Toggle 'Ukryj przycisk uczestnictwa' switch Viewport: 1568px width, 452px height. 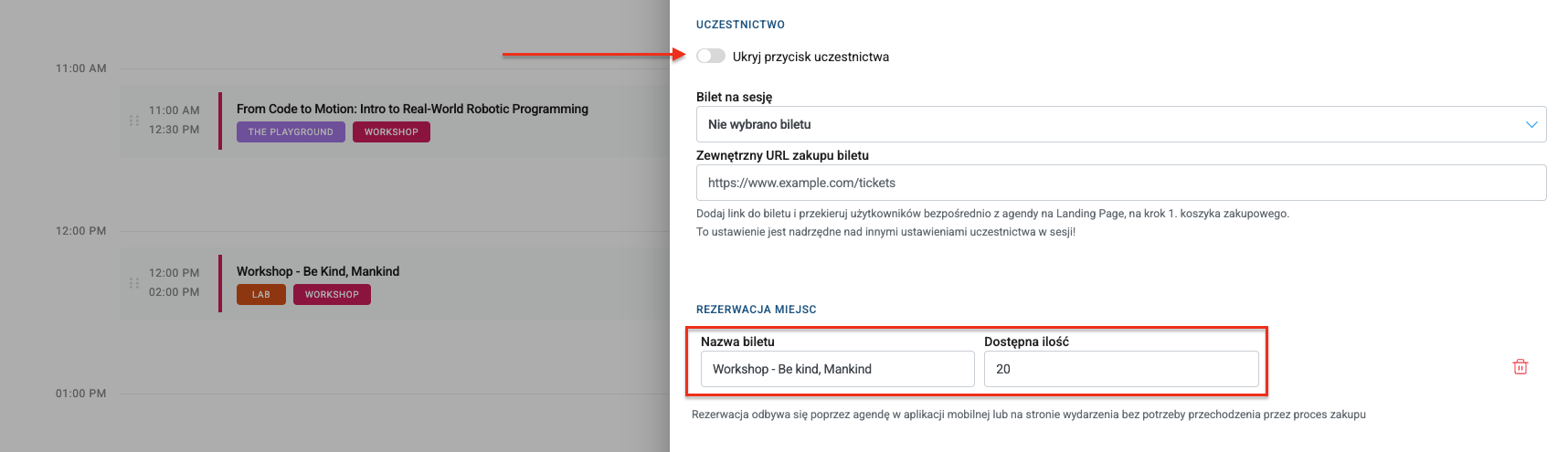[x=710, y=56]
